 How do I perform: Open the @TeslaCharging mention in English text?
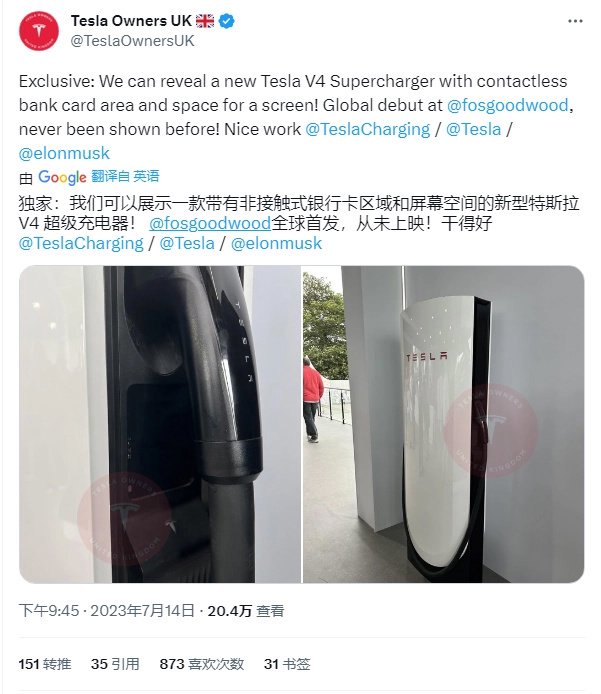(x=367, y=129)
